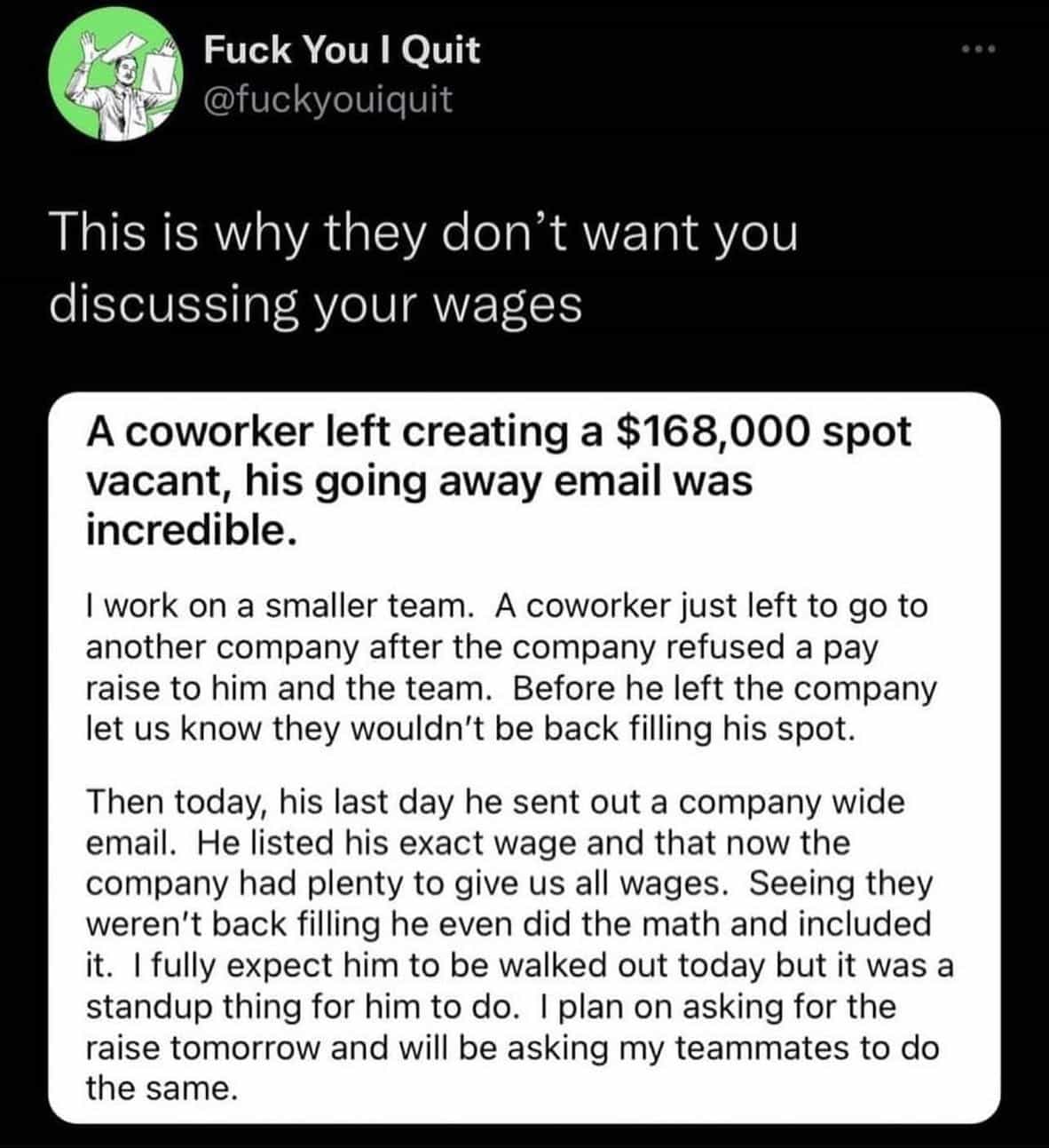Open the "Fuck You I Quit" display name
Screen dimensions: 1049x1148
[x=342, y=49]
